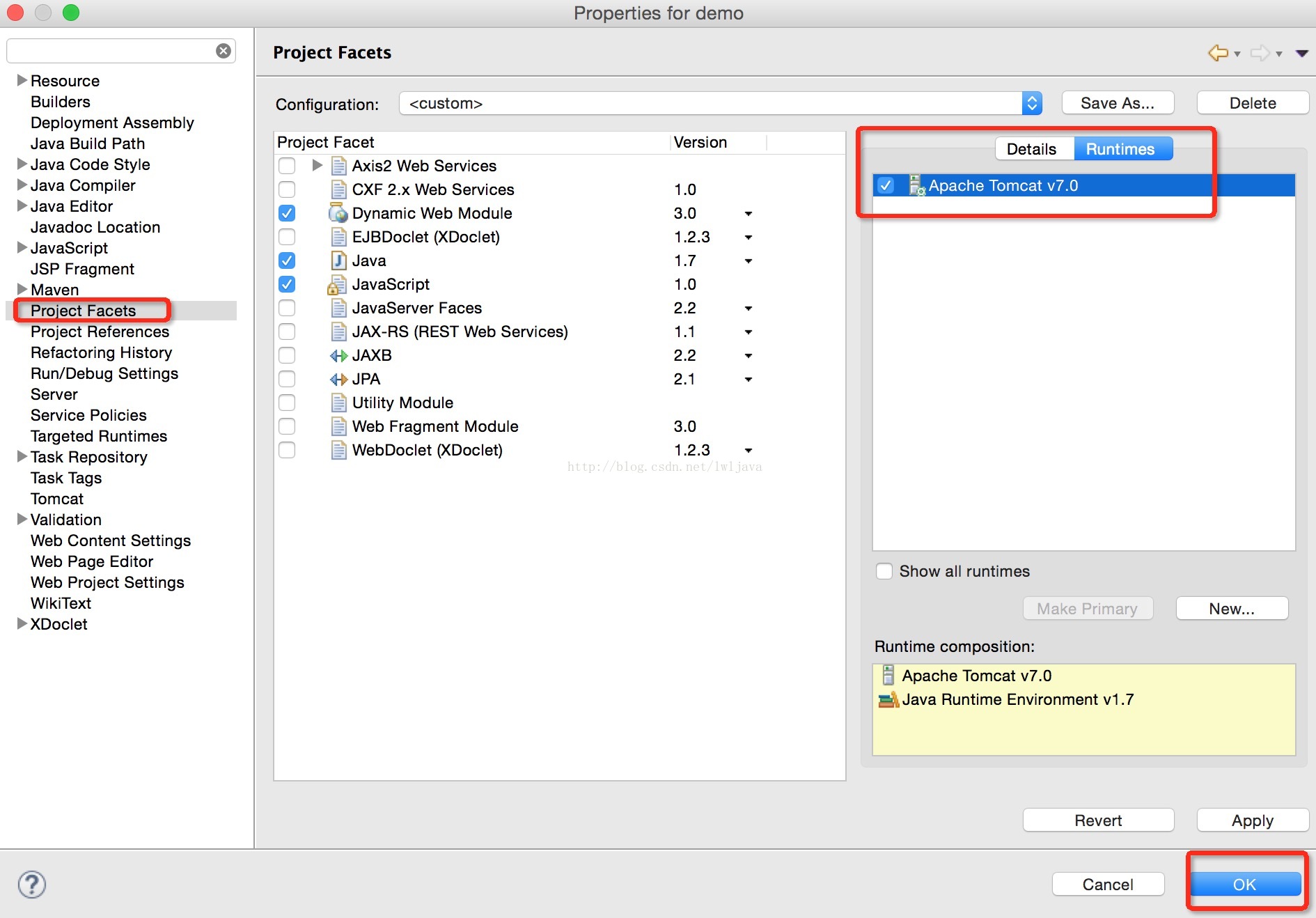Click the Delete configuration button
The image size is (1316, 918).
click(1253, 103)
